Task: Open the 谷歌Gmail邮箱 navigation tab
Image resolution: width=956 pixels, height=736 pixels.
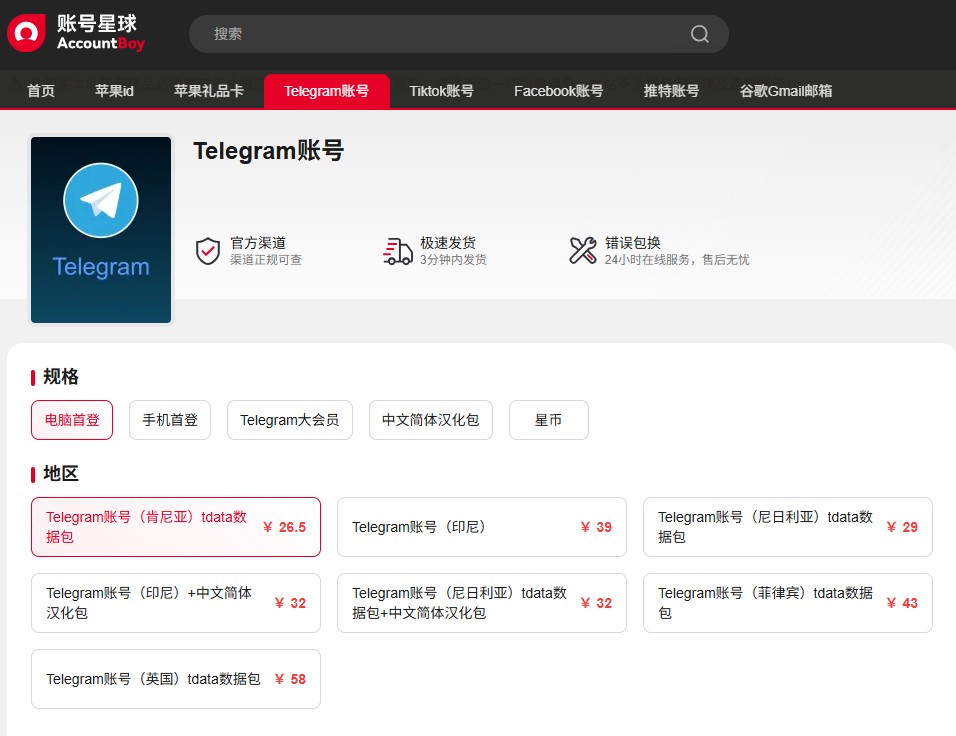Action: click(785, 91)
